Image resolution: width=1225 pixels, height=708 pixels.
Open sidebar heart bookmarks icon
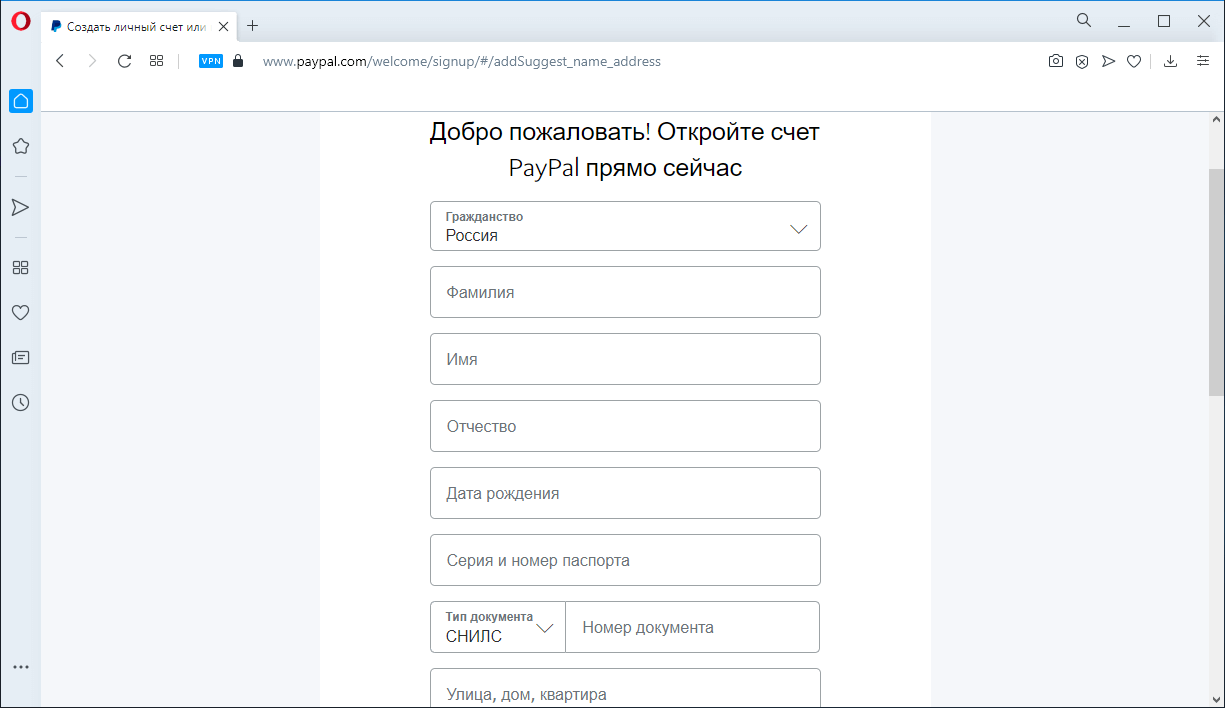[x=20, y=312]
